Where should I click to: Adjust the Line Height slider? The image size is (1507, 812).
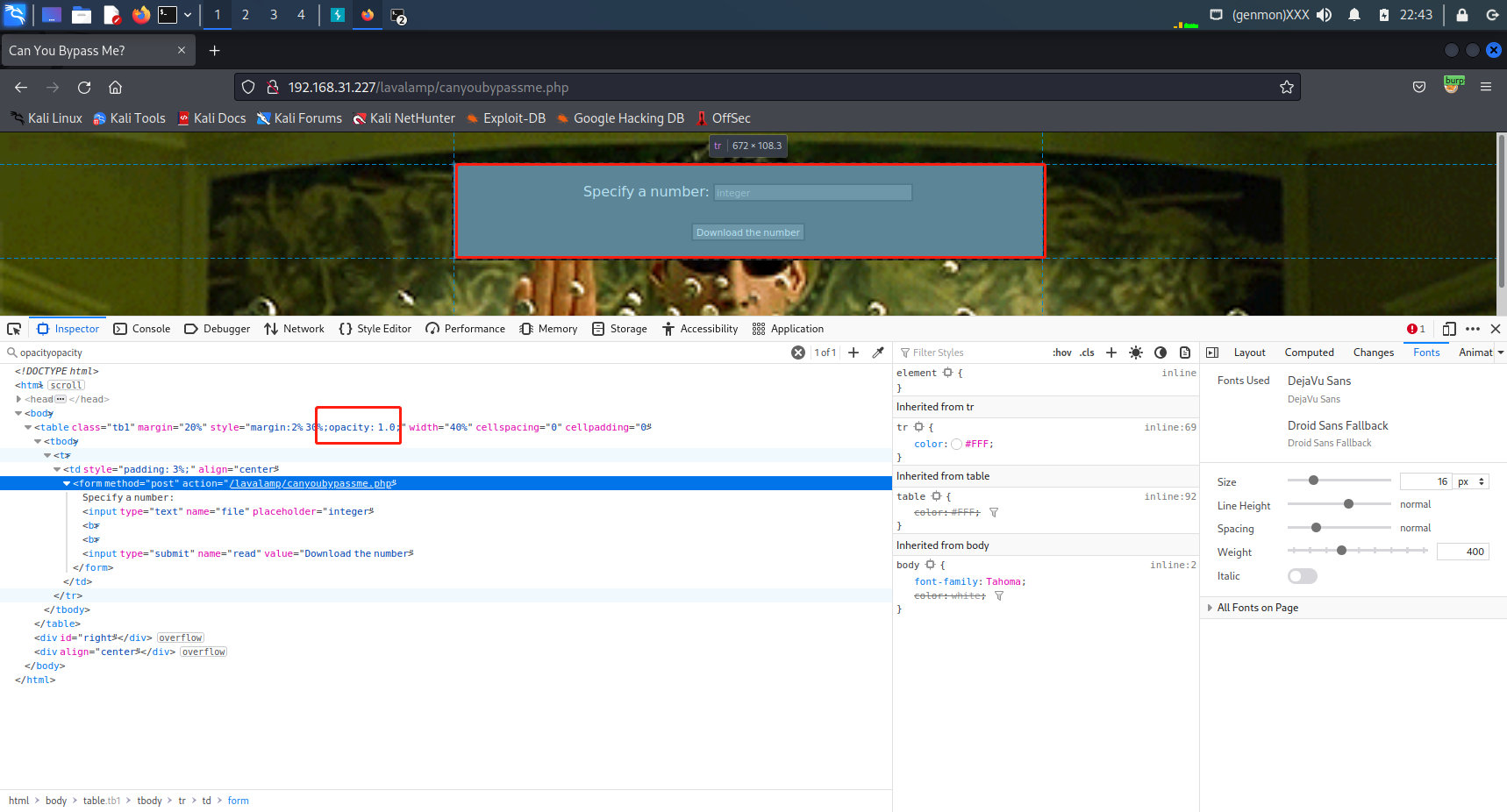pos(1339,504)
